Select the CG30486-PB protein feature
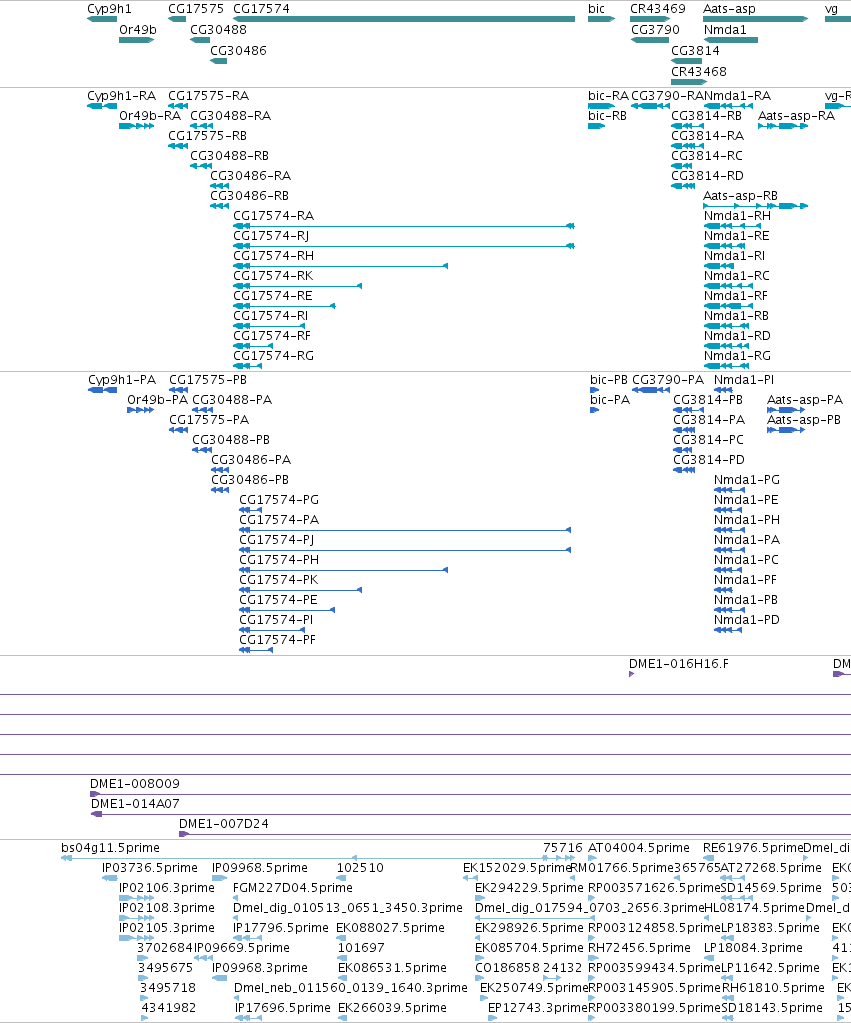 tap(220, 490)
